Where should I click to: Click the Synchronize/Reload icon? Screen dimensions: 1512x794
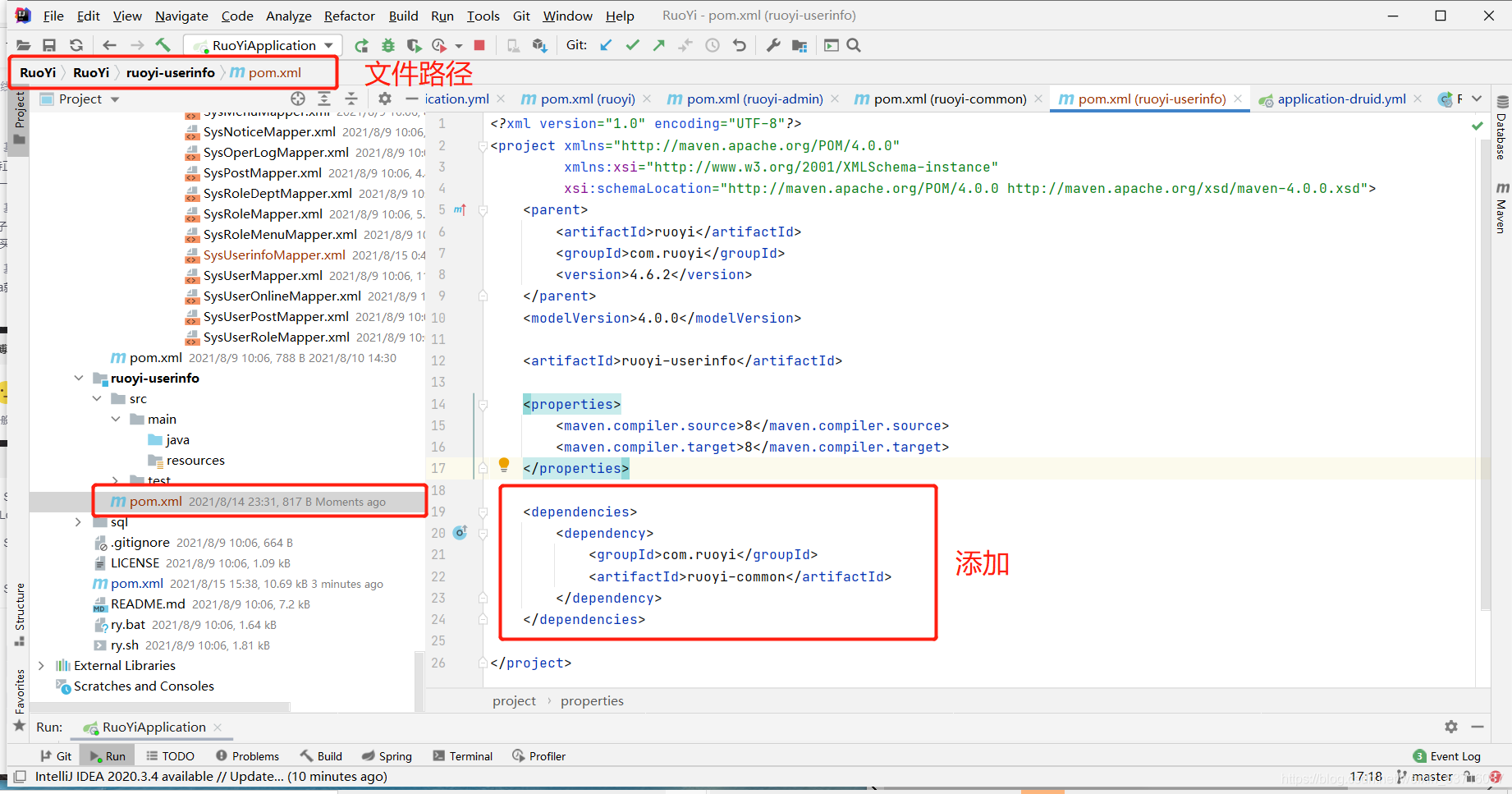[76, 45]
